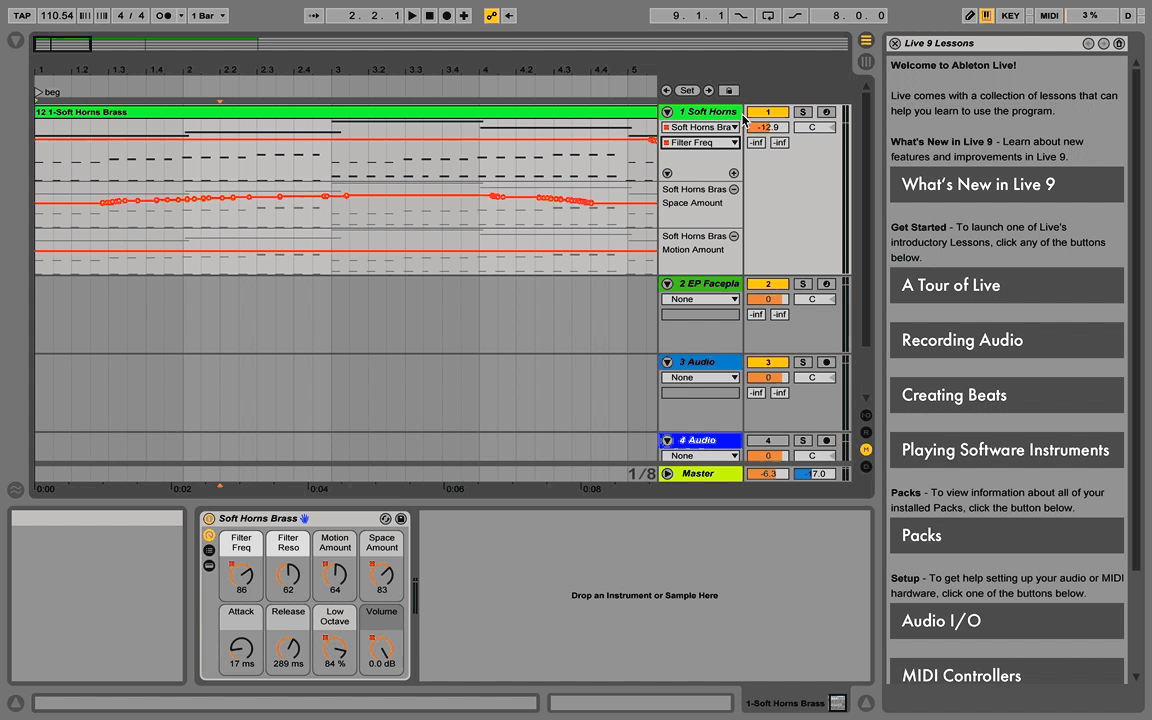Toggle the Follow playback button
The image size is (1152, 720).
(x=314, y=15)
